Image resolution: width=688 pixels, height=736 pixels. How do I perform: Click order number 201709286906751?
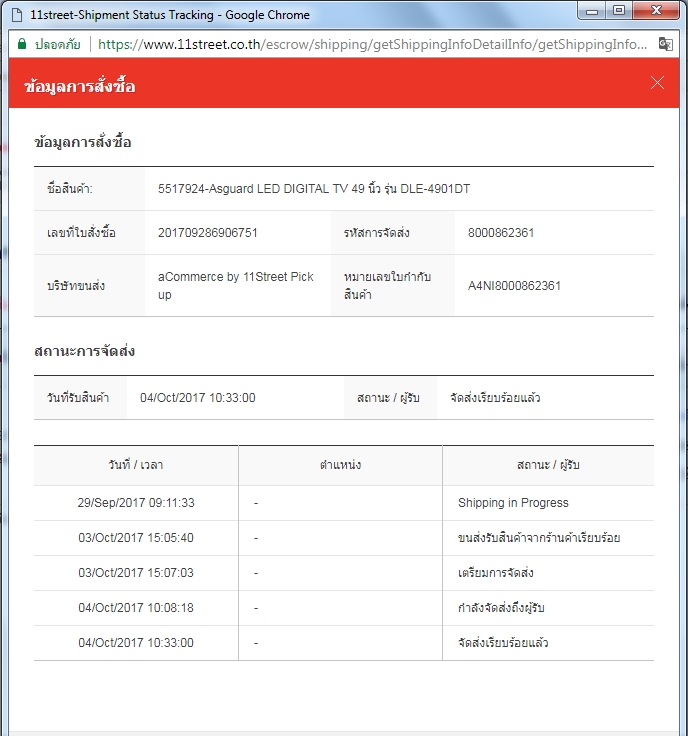click(x=207, y=233)
